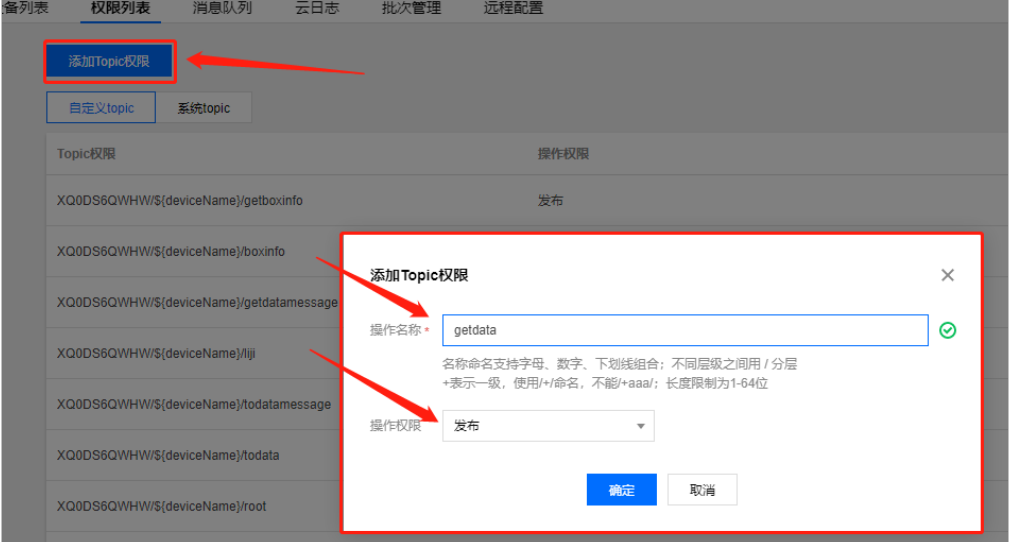Click the 确定 button
Image resolution: width=1010 pixels, height=542 pixels.
coord(621,490)
